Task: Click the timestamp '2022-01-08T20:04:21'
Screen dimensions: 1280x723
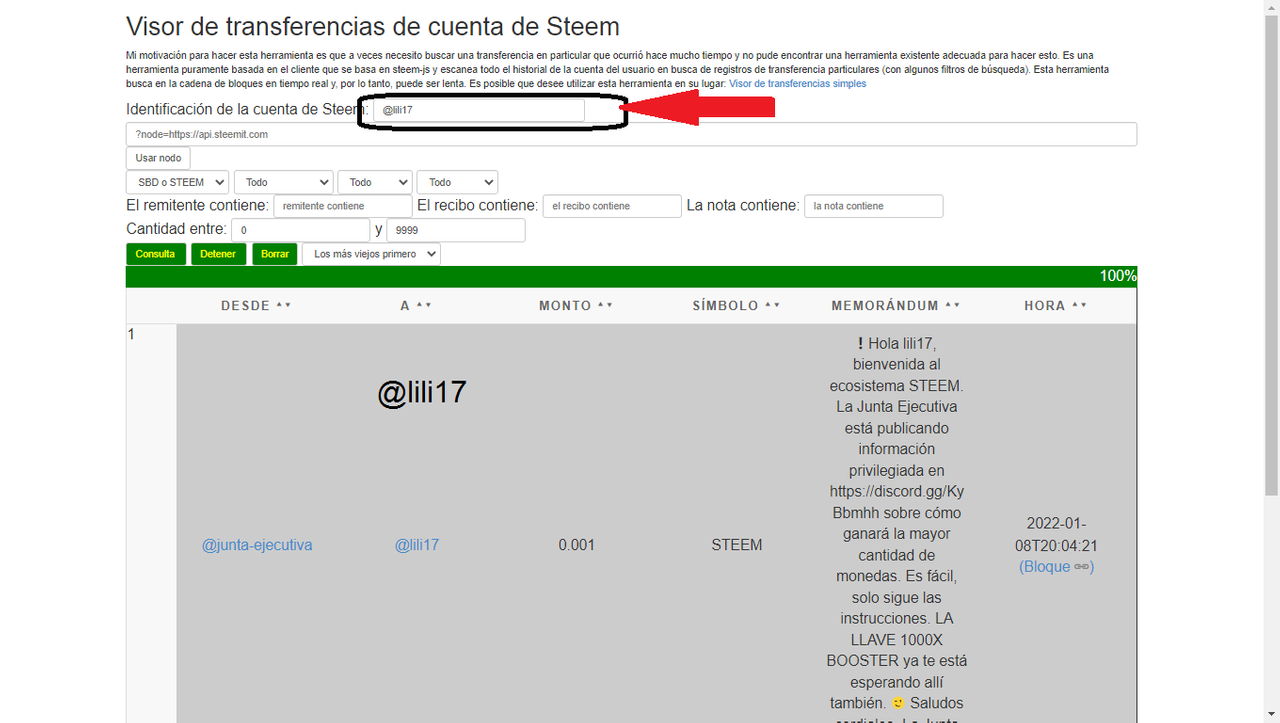Action: (1057, 535)
